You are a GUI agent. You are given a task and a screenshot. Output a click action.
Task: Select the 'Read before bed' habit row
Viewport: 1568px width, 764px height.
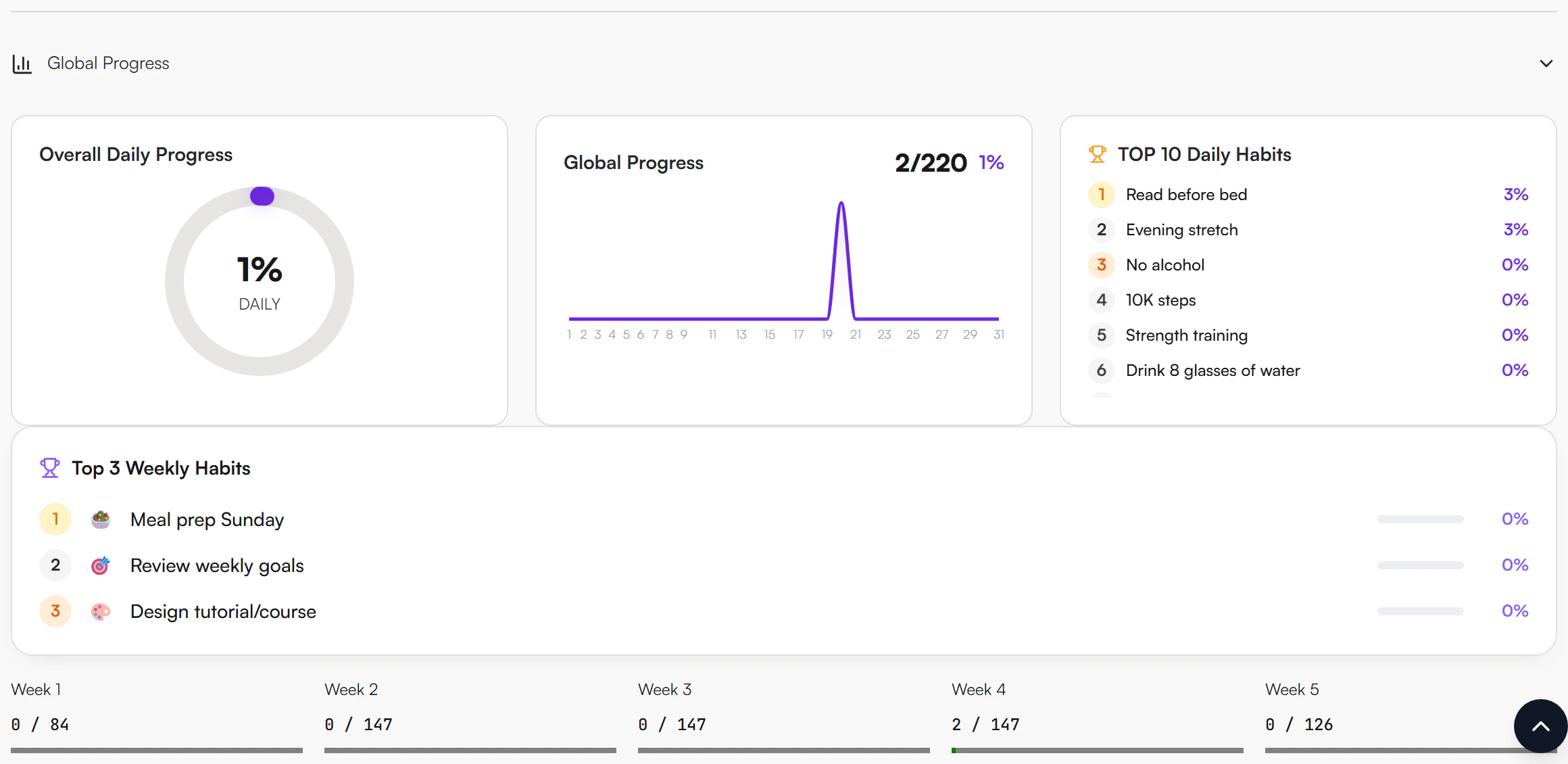(1308, 195)
